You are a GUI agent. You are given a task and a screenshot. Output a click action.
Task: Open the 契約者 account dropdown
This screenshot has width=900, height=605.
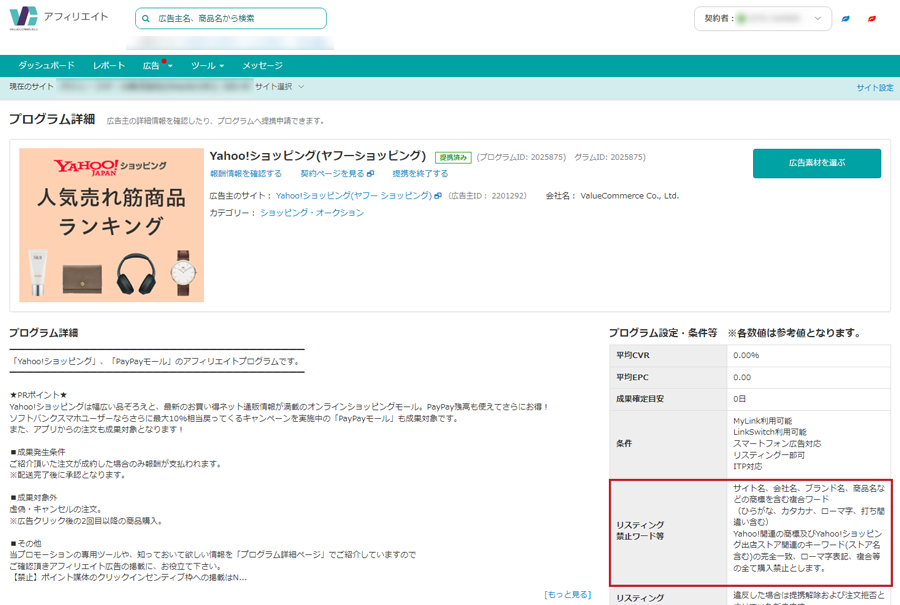[763, 18]
